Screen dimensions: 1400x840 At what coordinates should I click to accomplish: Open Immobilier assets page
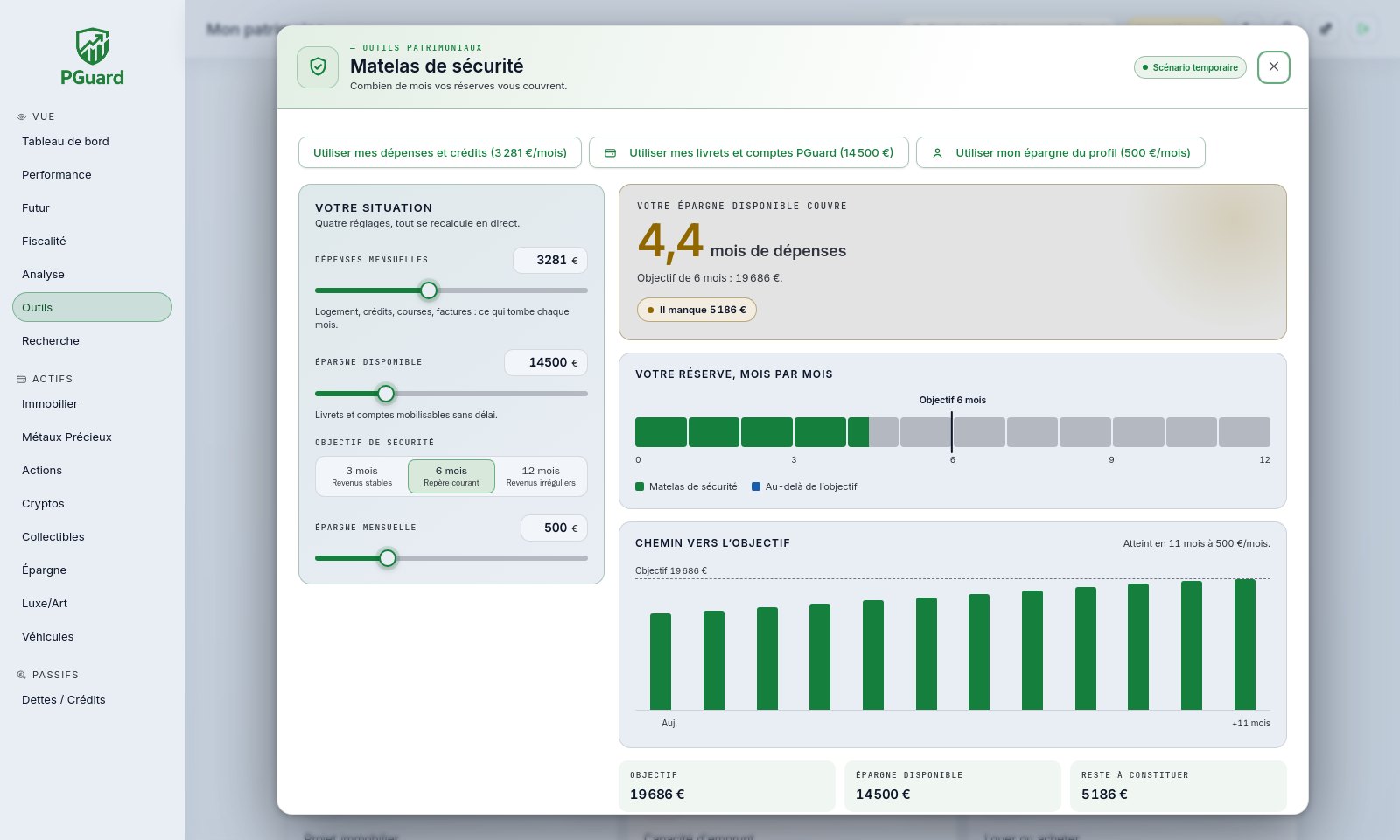[92, 404]
